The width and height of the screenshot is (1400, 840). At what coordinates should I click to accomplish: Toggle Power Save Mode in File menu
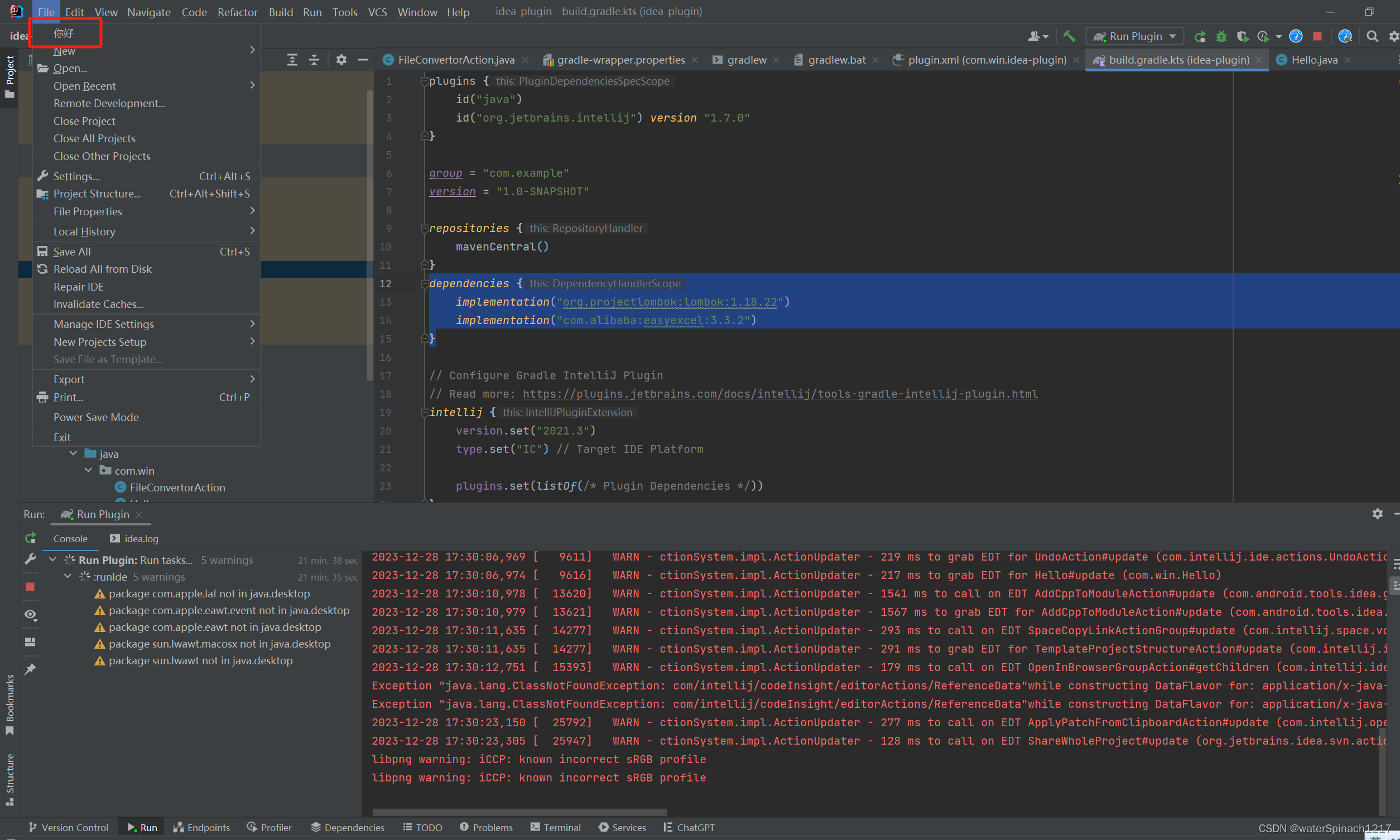coord(147,417)
